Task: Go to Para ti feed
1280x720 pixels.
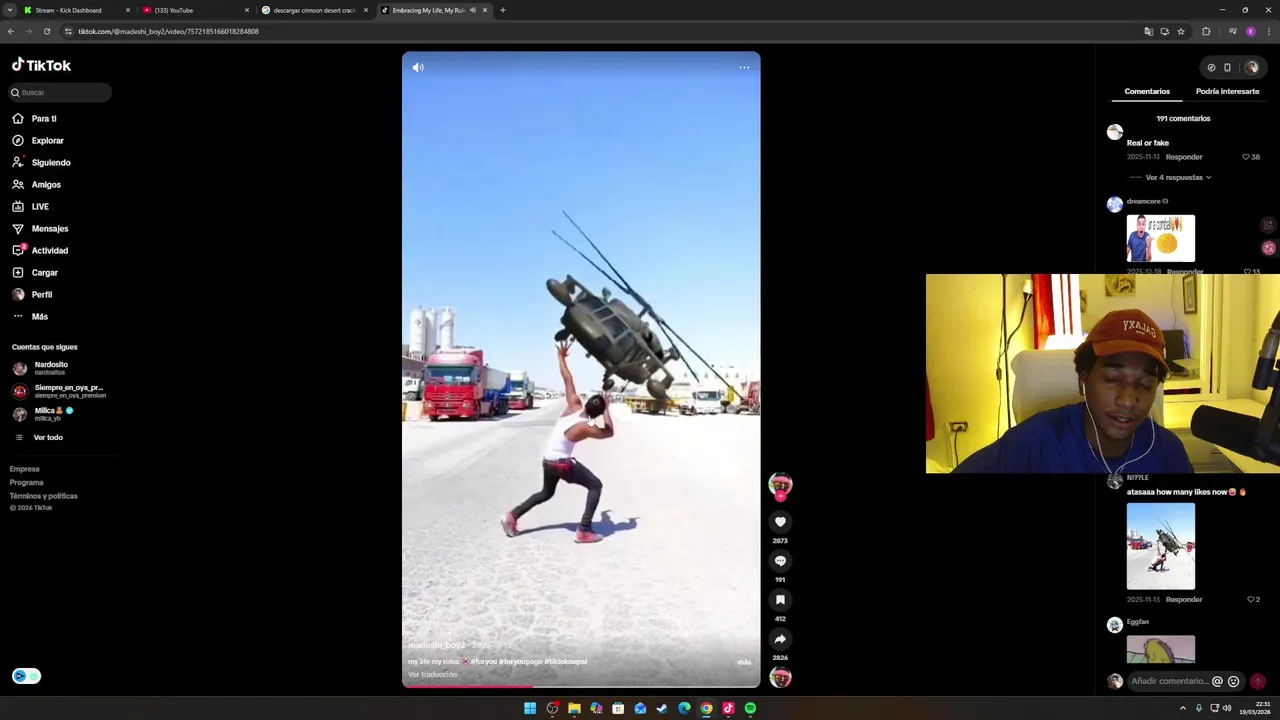Action: point(43,118)
